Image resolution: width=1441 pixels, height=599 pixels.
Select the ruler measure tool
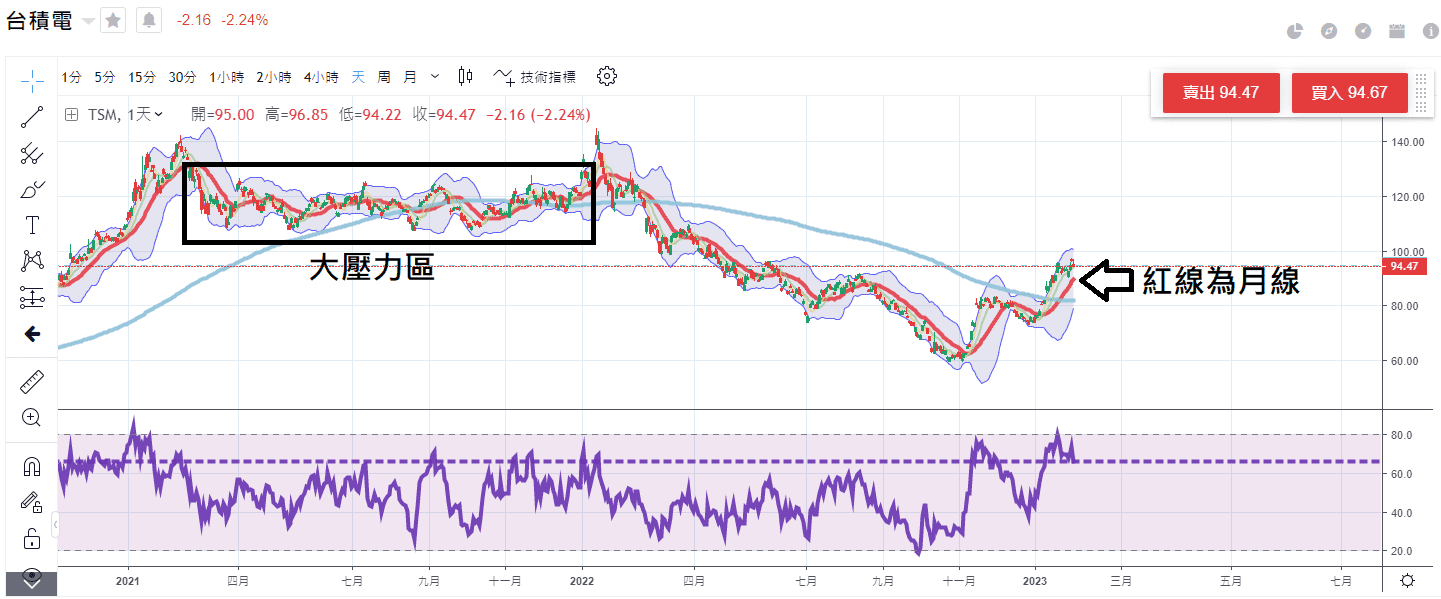pos(32,381)
